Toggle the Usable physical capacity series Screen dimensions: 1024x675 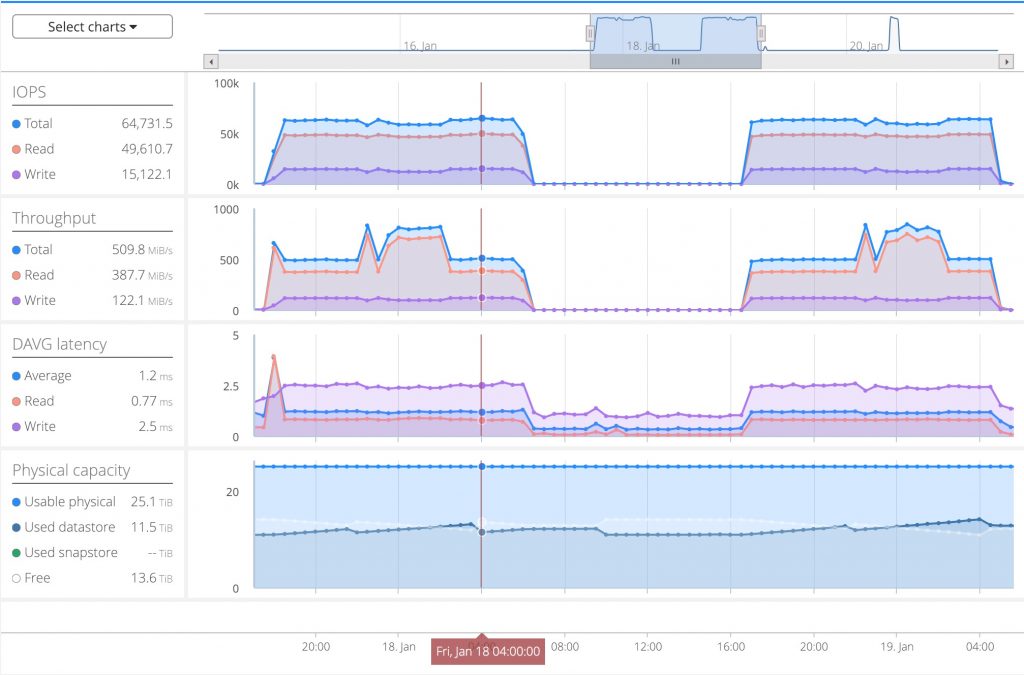pos(64,501)
